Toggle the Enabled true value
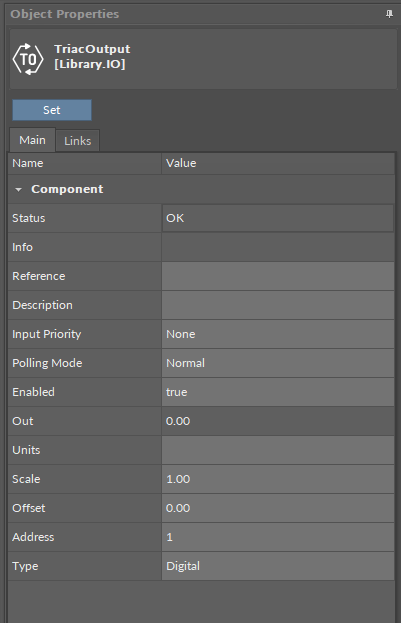This screenshot has width=401, height=623. tap(278, 392)
